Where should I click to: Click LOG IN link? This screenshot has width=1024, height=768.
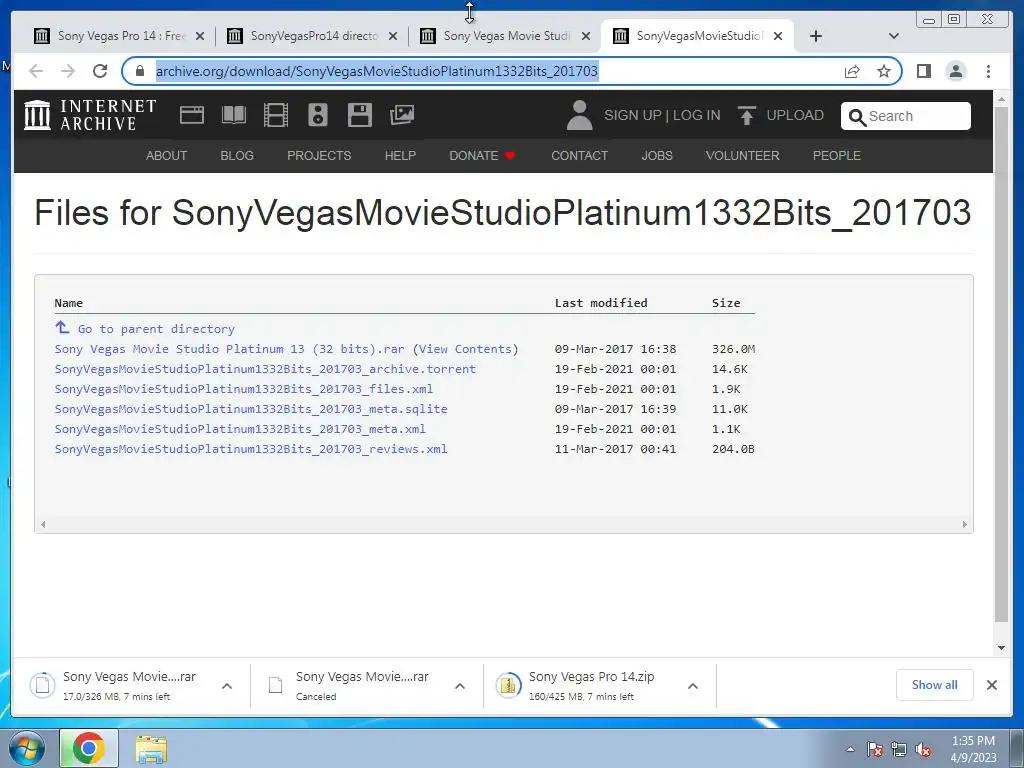pyautogui.click(x=697, y=115)
